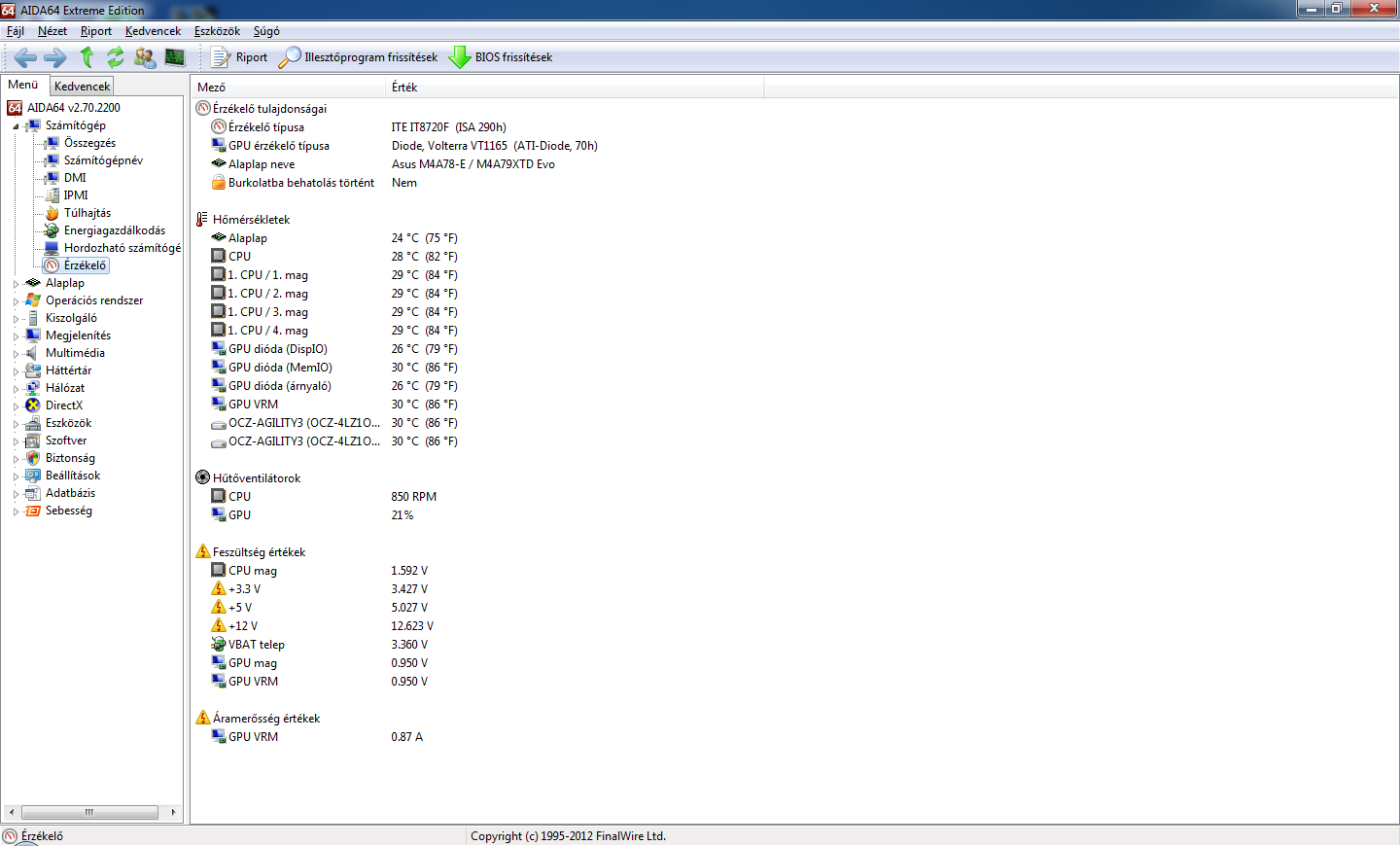
Task: Select Energiagazdálkodás tree item
Action: 115,230
